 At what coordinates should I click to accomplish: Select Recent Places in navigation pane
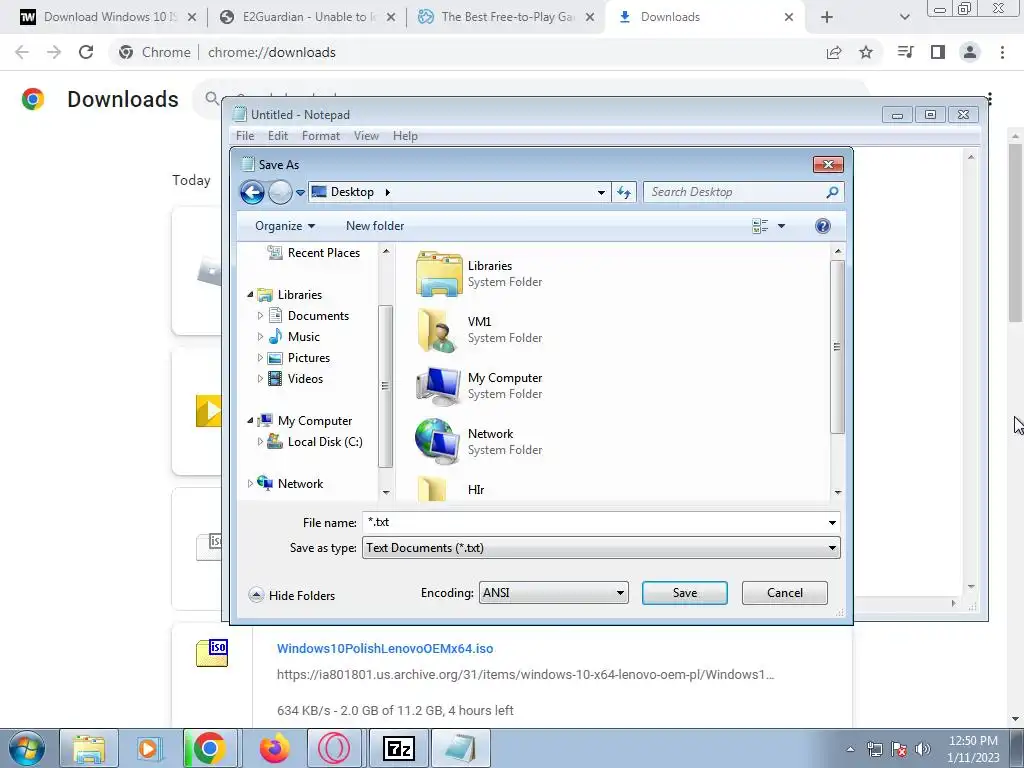point(314,253)
